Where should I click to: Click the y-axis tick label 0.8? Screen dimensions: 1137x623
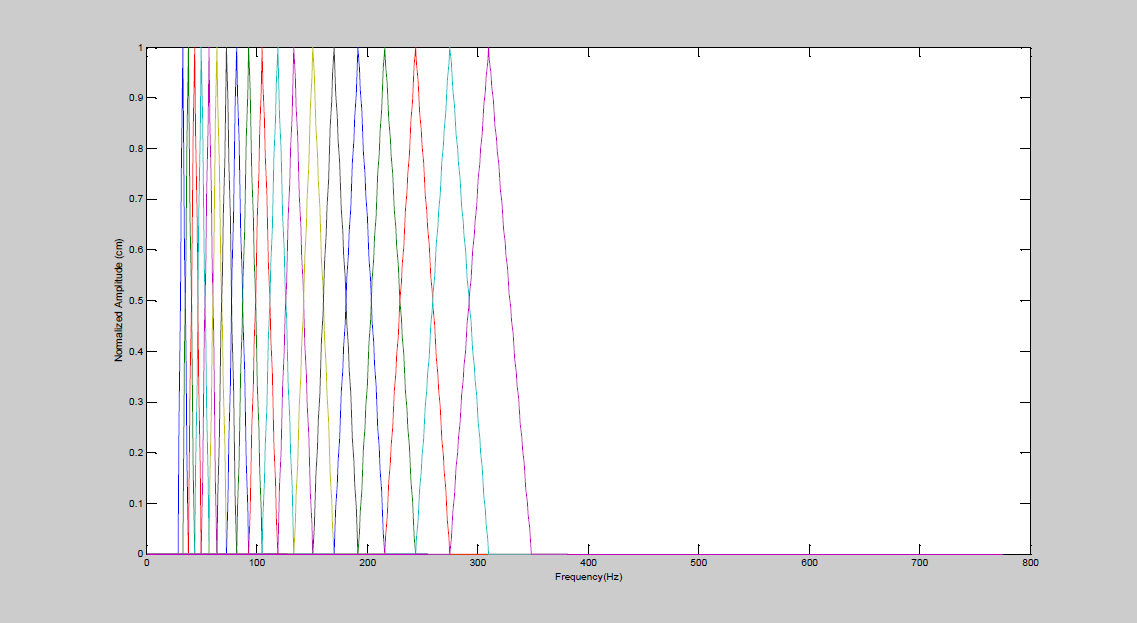136,149
